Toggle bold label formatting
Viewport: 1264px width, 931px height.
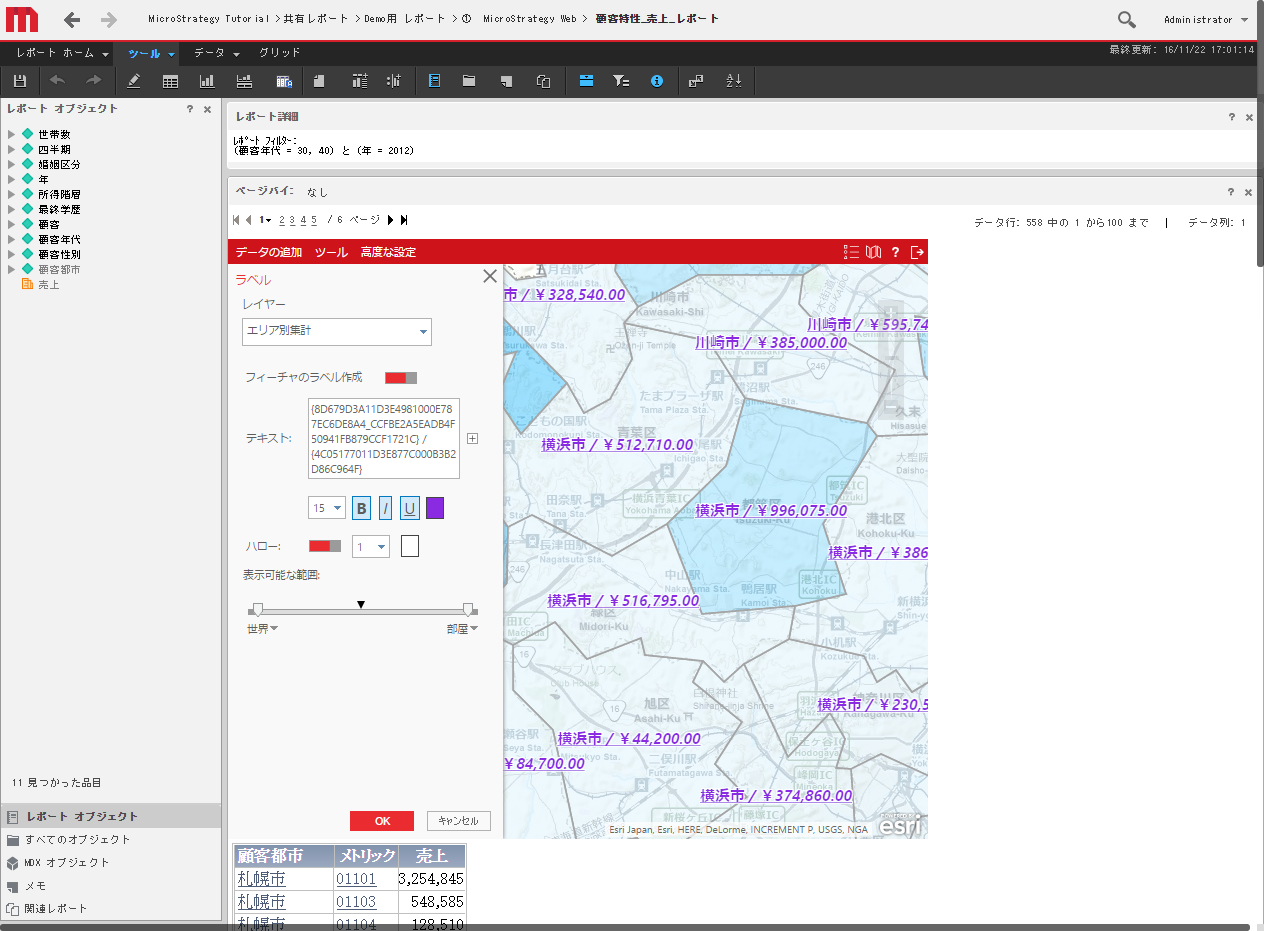(x=361, y=508)
